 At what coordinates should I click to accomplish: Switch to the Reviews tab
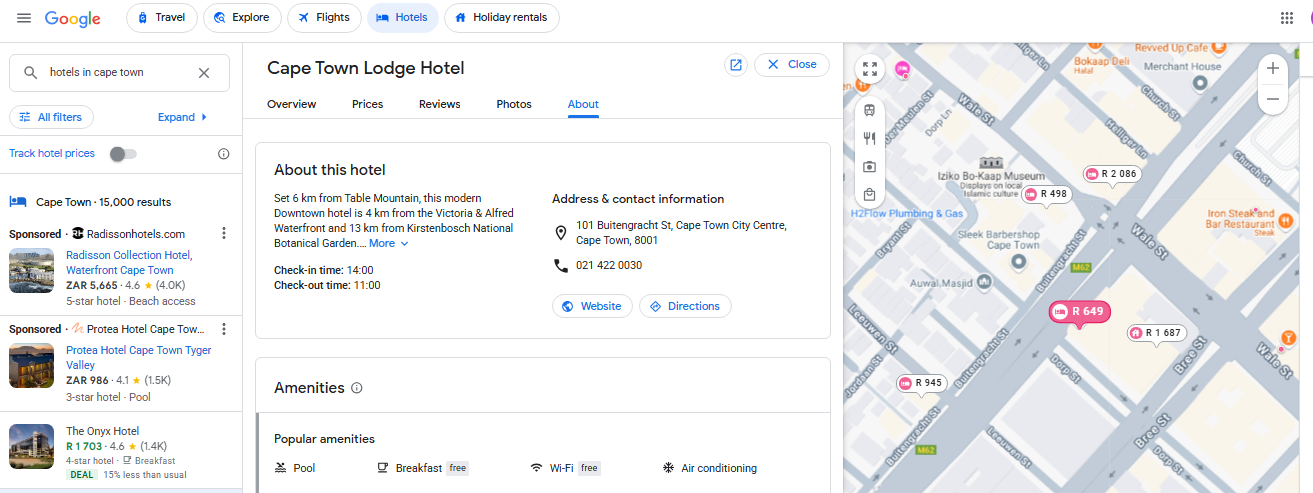point(440,104)
